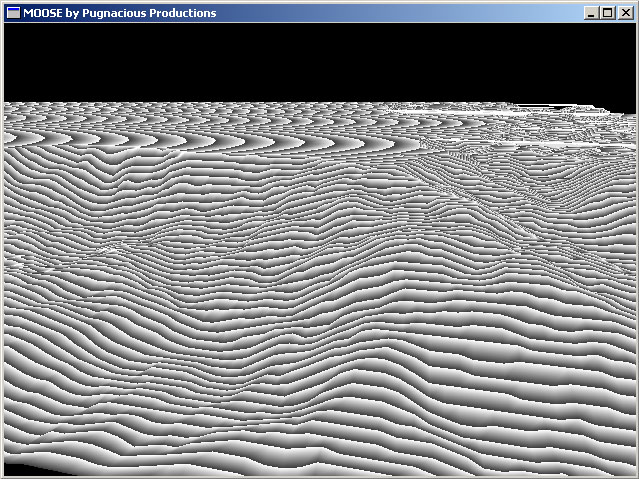Click the diagonal ridge line on the right terrain

point(500,220)
